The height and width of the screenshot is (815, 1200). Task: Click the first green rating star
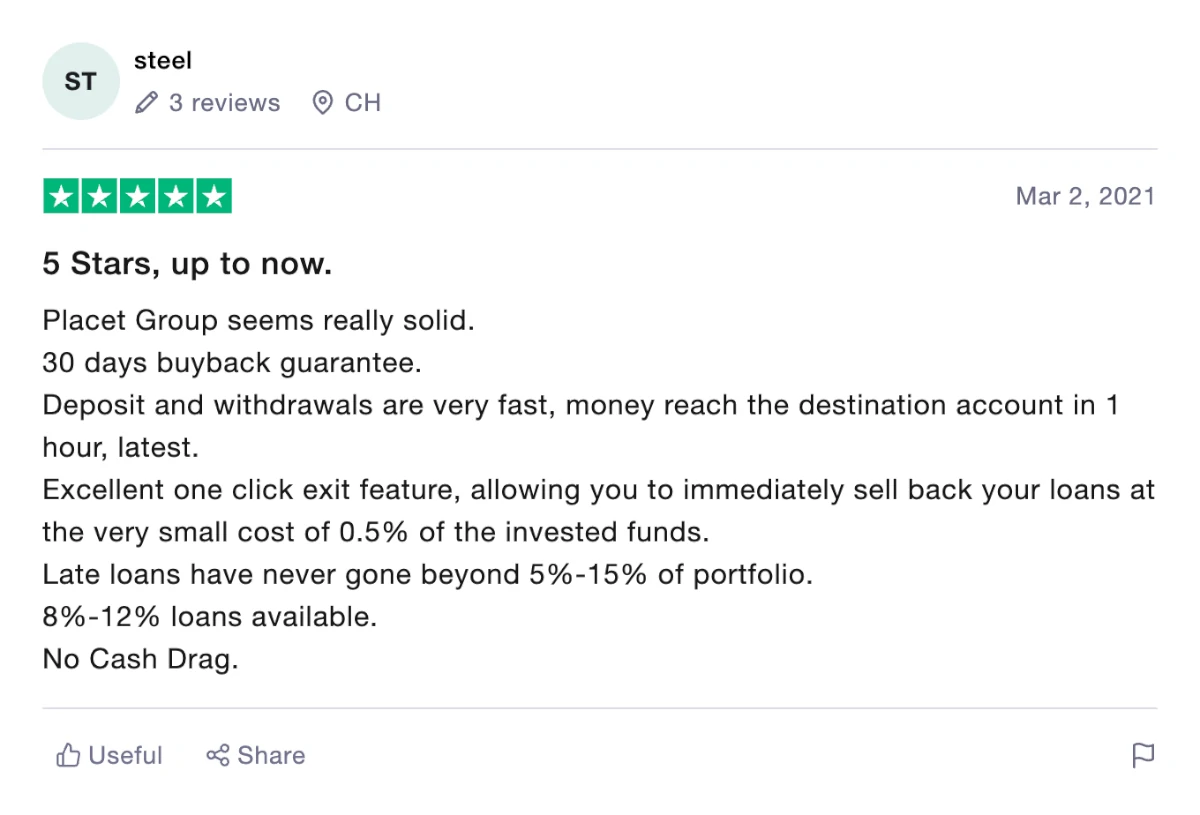click(61, 196)
